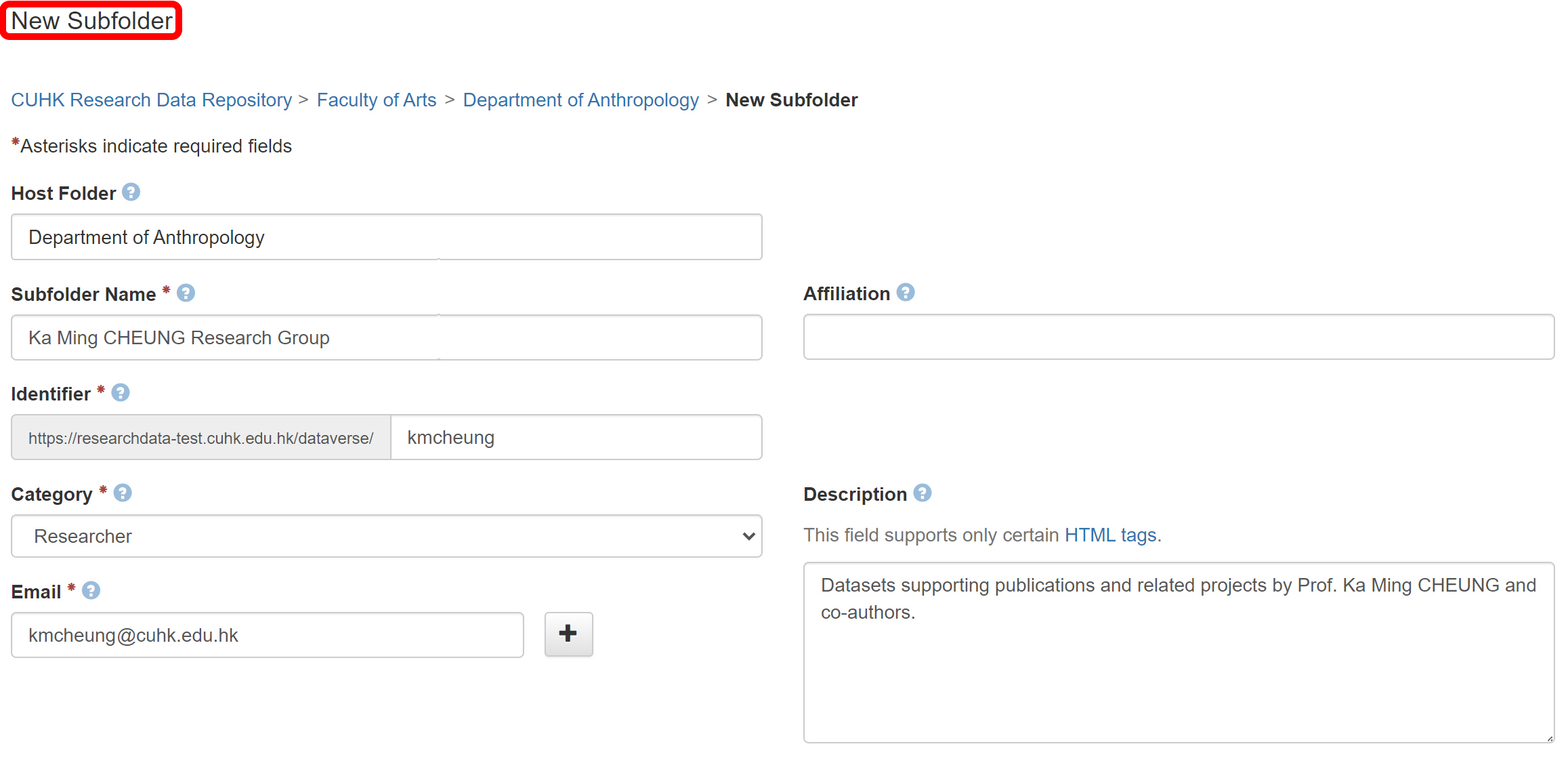Screen dimensions: 1568x761
Task: Click the 'Asterisks indicate required fields' note
Action: click(152, 146)
